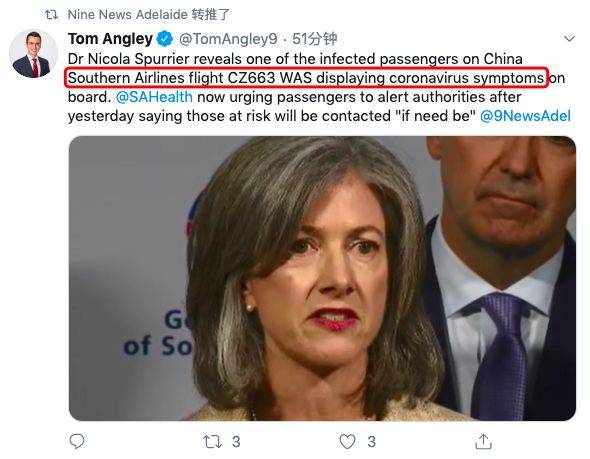
Task: Like the tweet with heart icon
Action: [x=347, y=441]
